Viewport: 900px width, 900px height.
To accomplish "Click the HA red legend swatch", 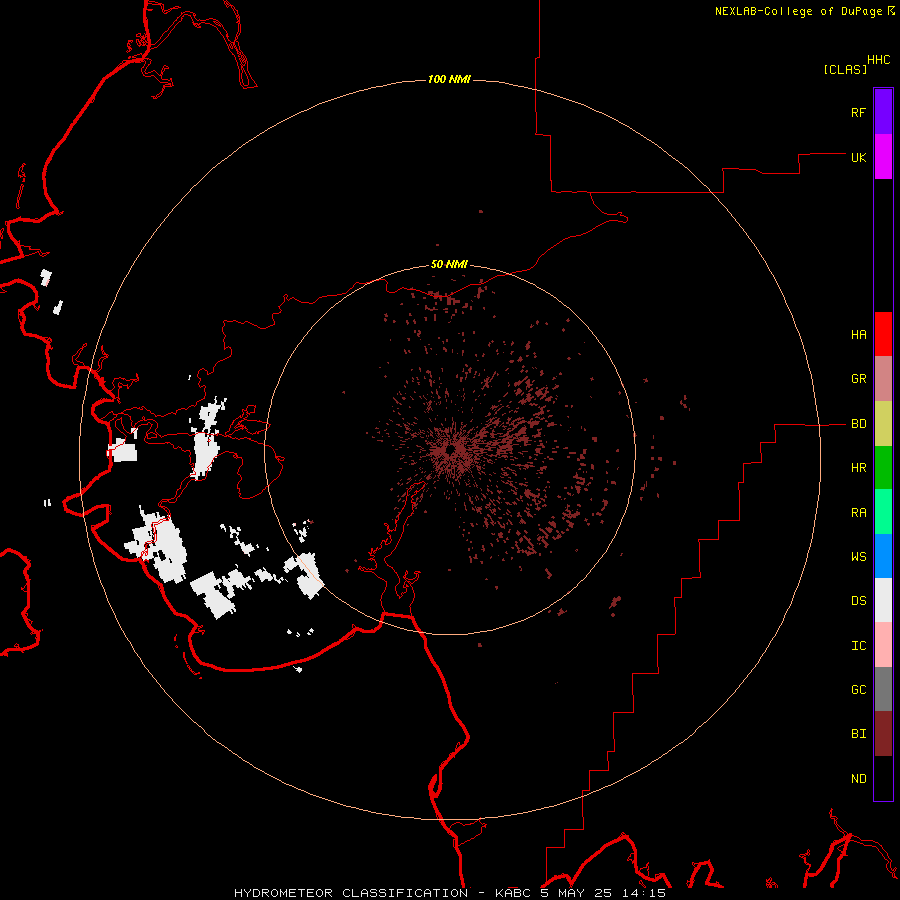I will click(x=883, y=334).
